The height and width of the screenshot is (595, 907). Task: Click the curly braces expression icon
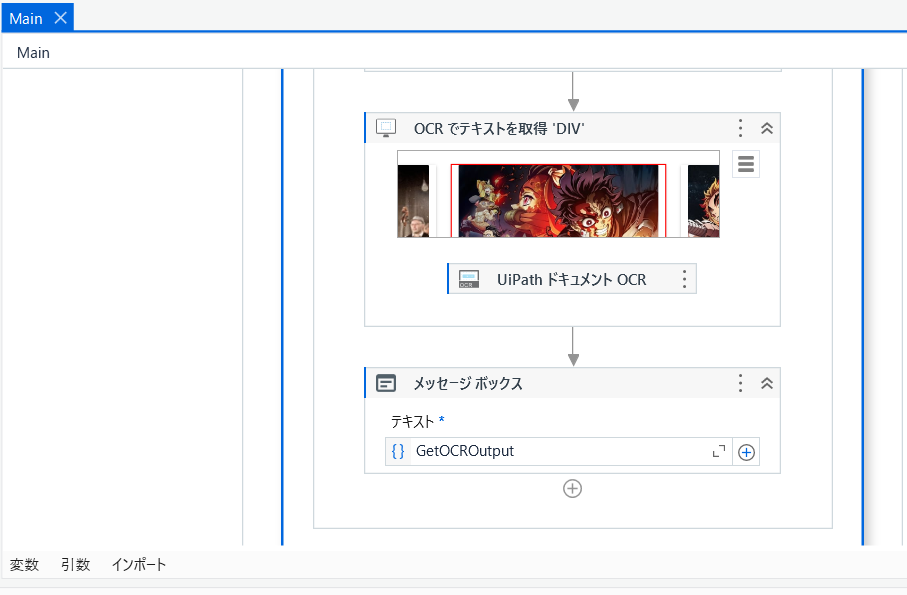398,451
